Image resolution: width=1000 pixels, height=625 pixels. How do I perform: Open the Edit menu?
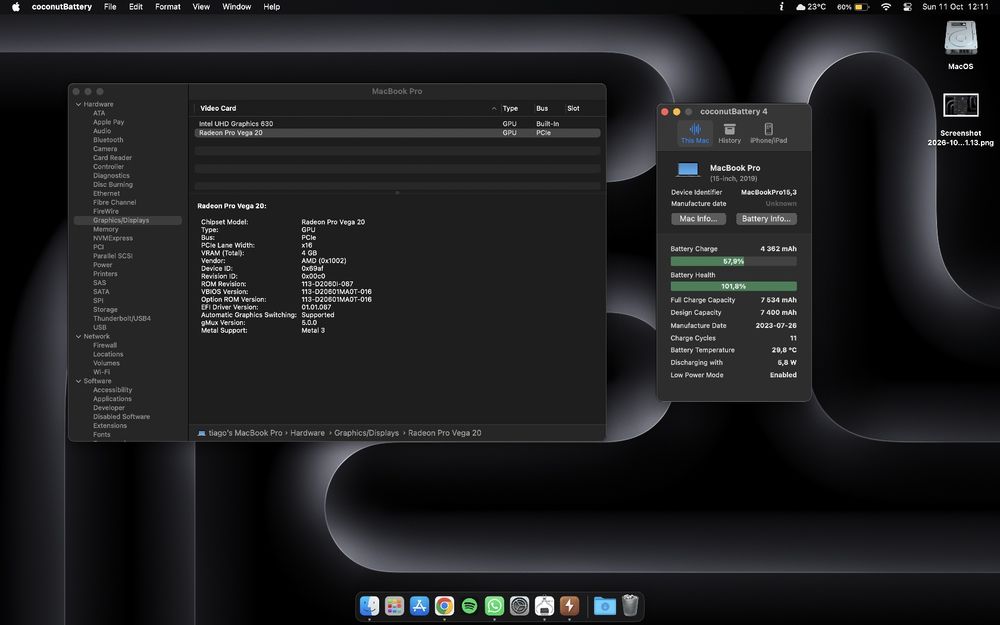coord(136,6)
